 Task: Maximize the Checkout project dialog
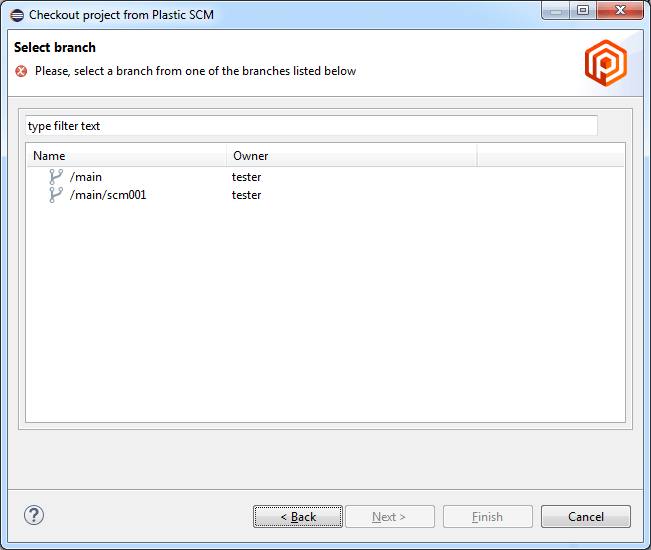(583, 10)
